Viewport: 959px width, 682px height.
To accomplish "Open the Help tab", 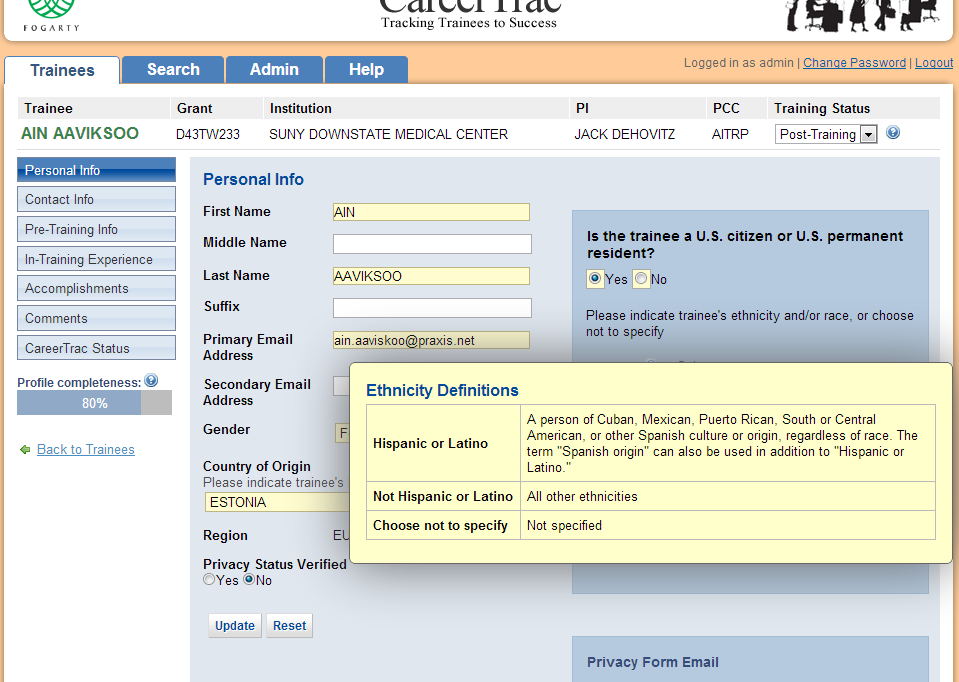I will 366,69.
